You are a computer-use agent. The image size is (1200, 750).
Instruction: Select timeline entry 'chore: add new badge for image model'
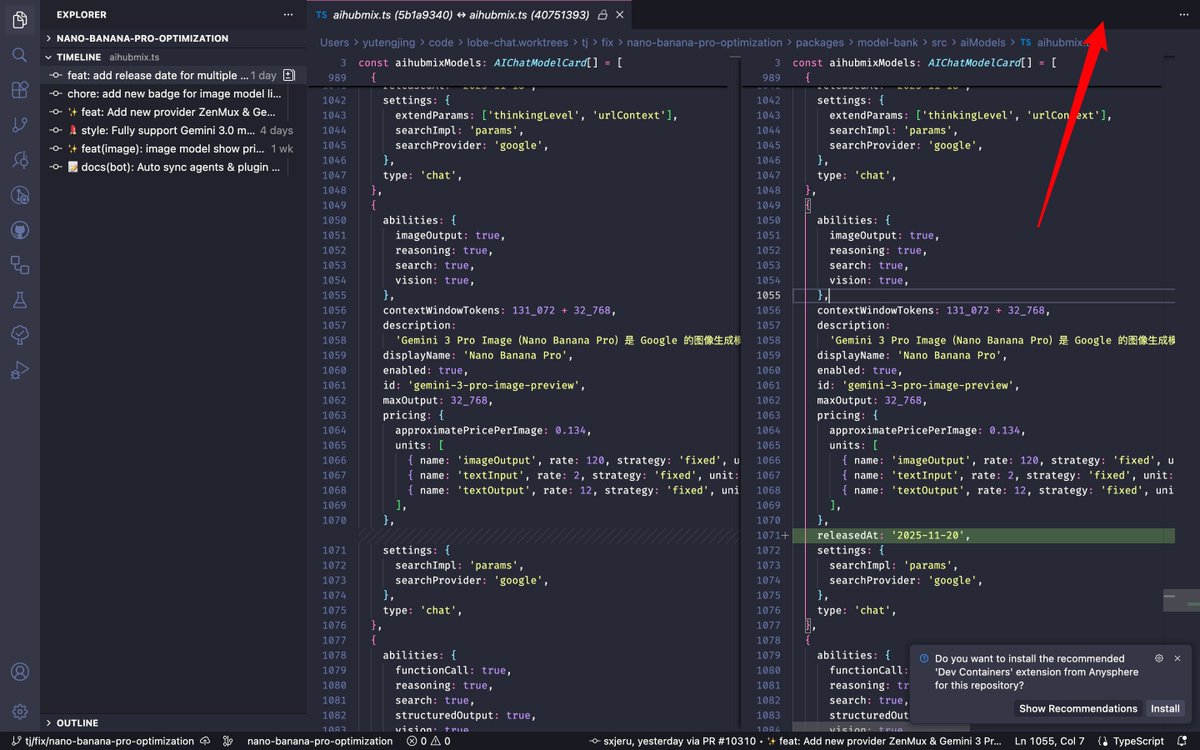coord(172,93)
